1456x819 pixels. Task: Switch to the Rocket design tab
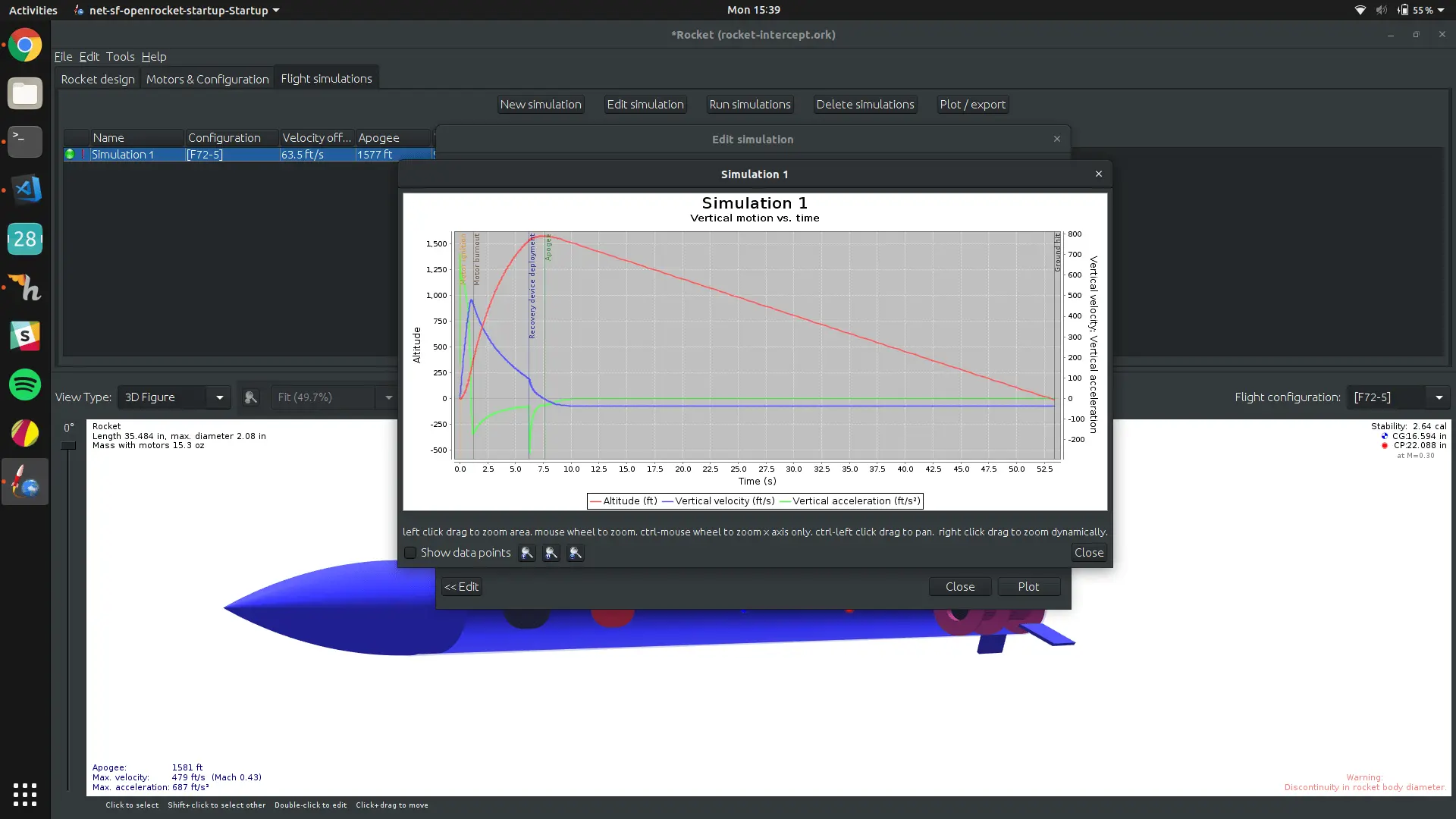coord(98,79)
